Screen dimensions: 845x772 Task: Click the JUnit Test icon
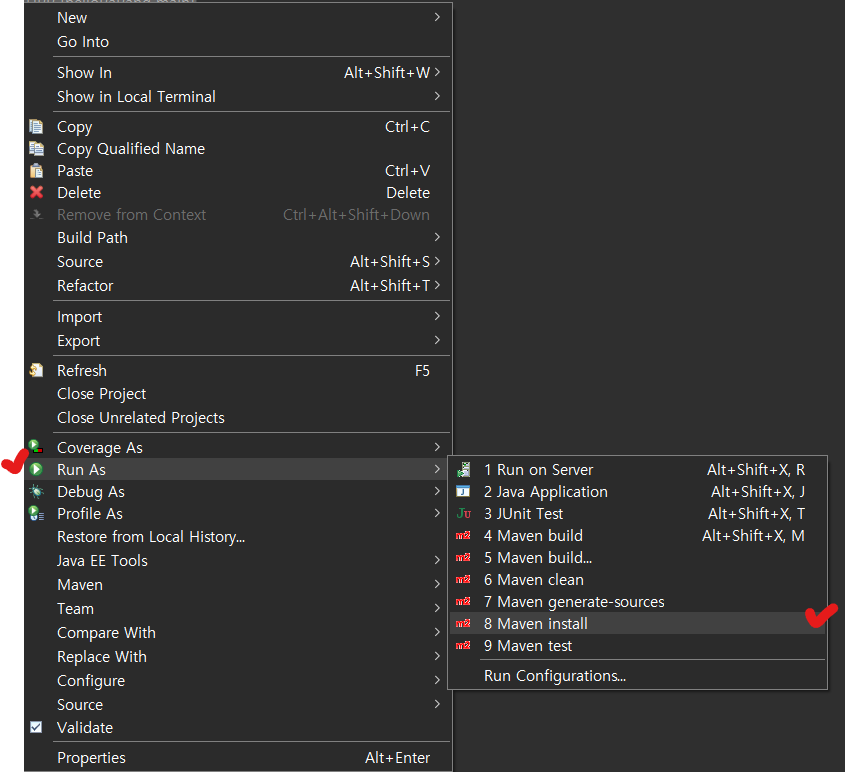463,514
